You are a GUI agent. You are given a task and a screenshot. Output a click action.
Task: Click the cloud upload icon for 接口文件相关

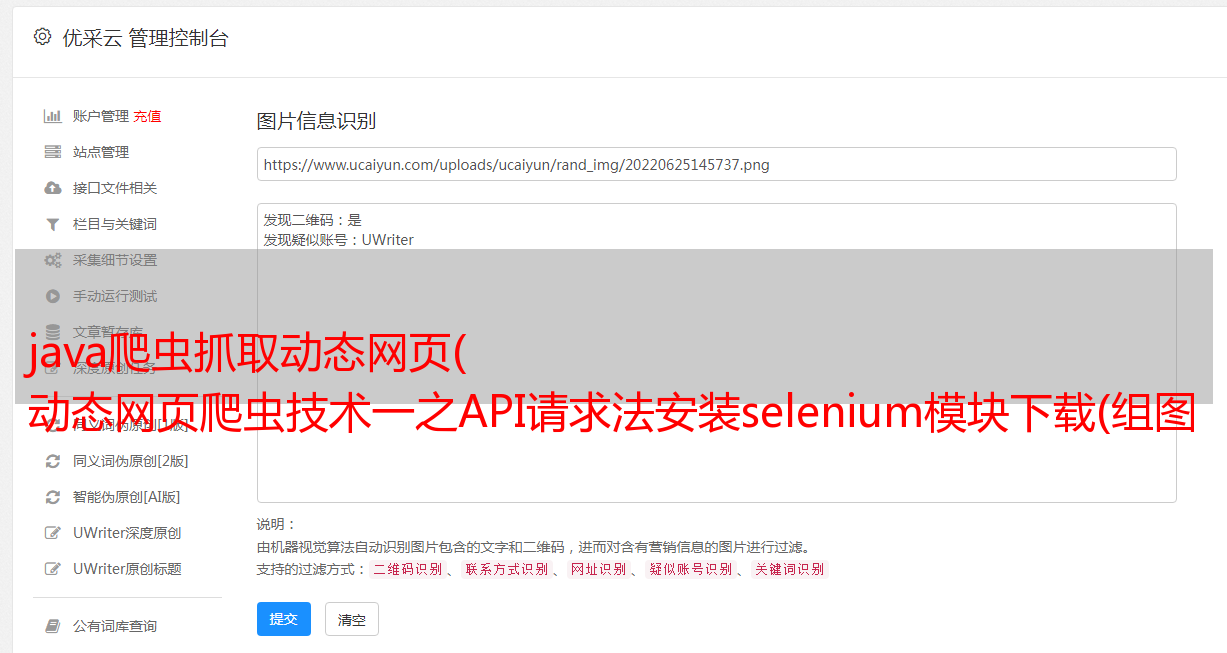coord(53,188)
